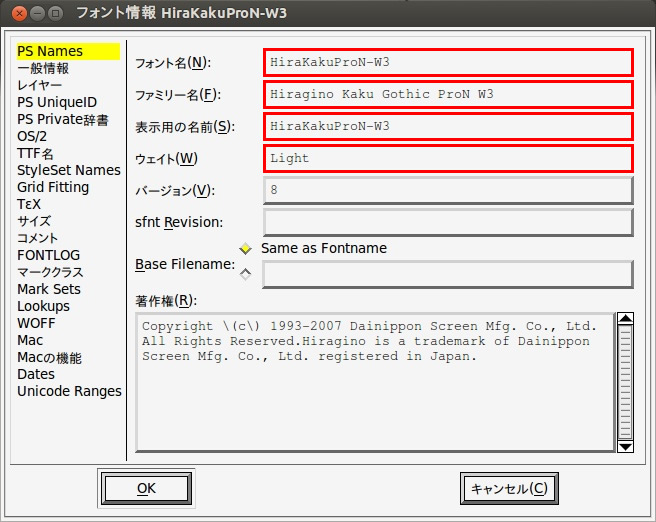This screenshot has width=656, height=522.
Task: Open Grid Fitting settings
Action: (53, 187)
